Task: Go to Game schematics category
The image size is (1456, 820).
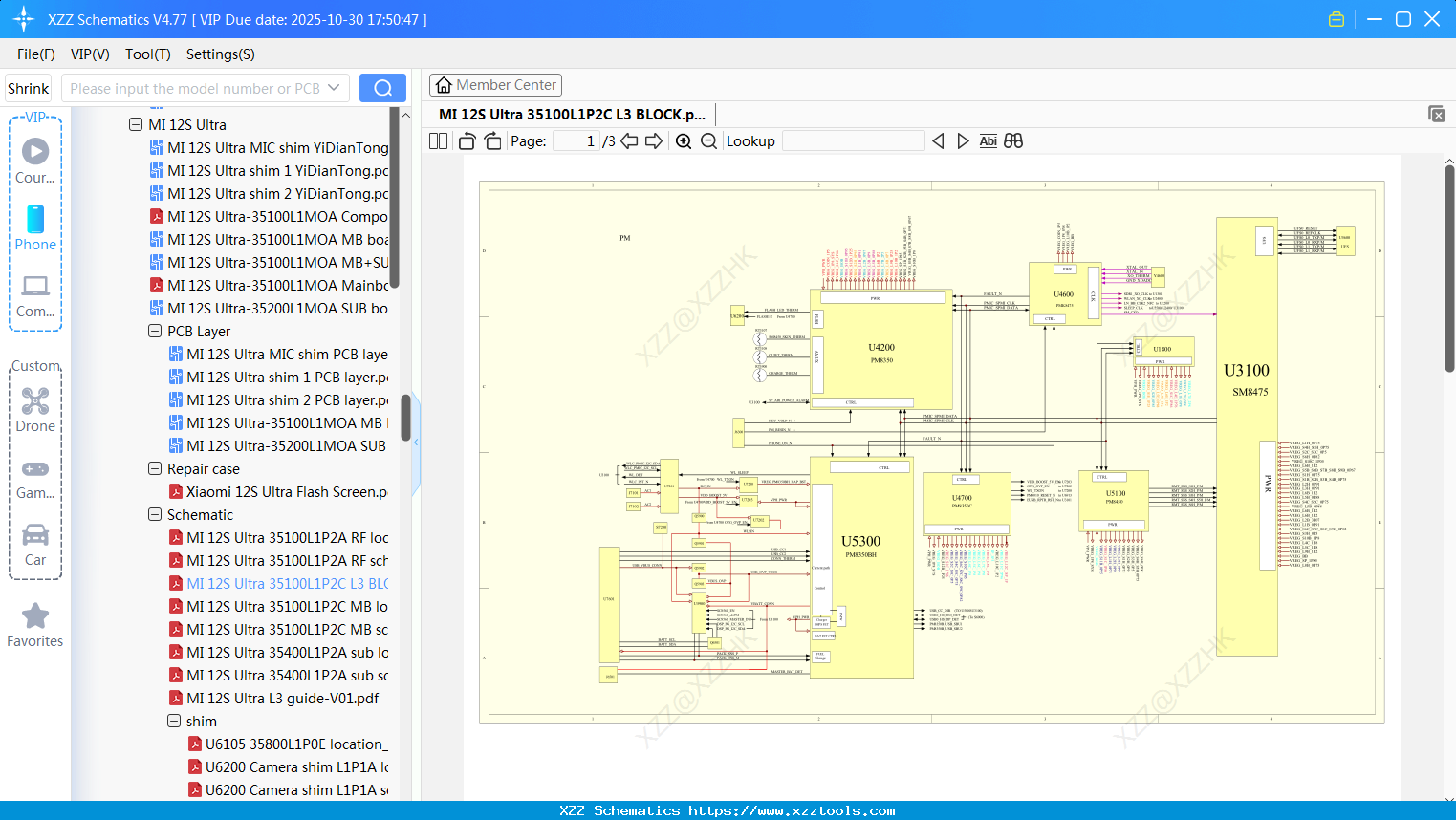Action: click(34, 478)
